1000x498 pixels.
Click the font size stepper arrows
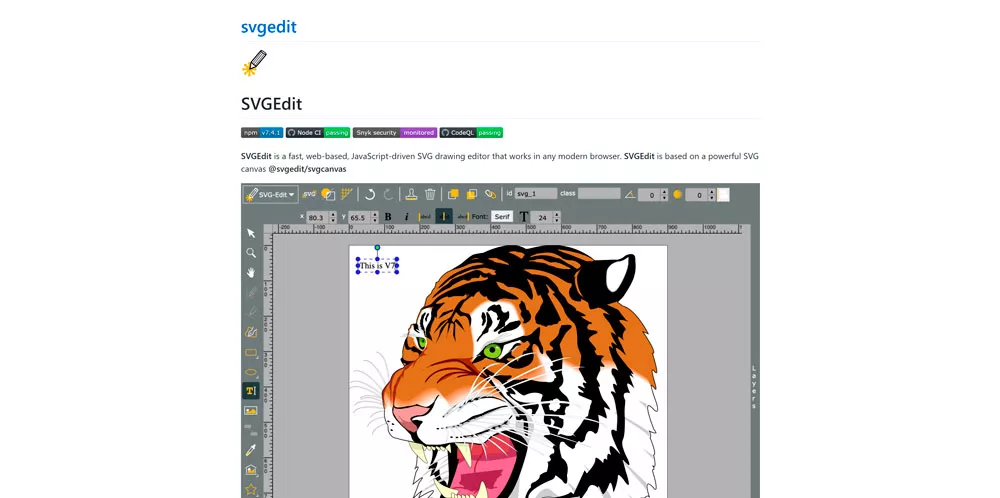(x=557, y=217)
